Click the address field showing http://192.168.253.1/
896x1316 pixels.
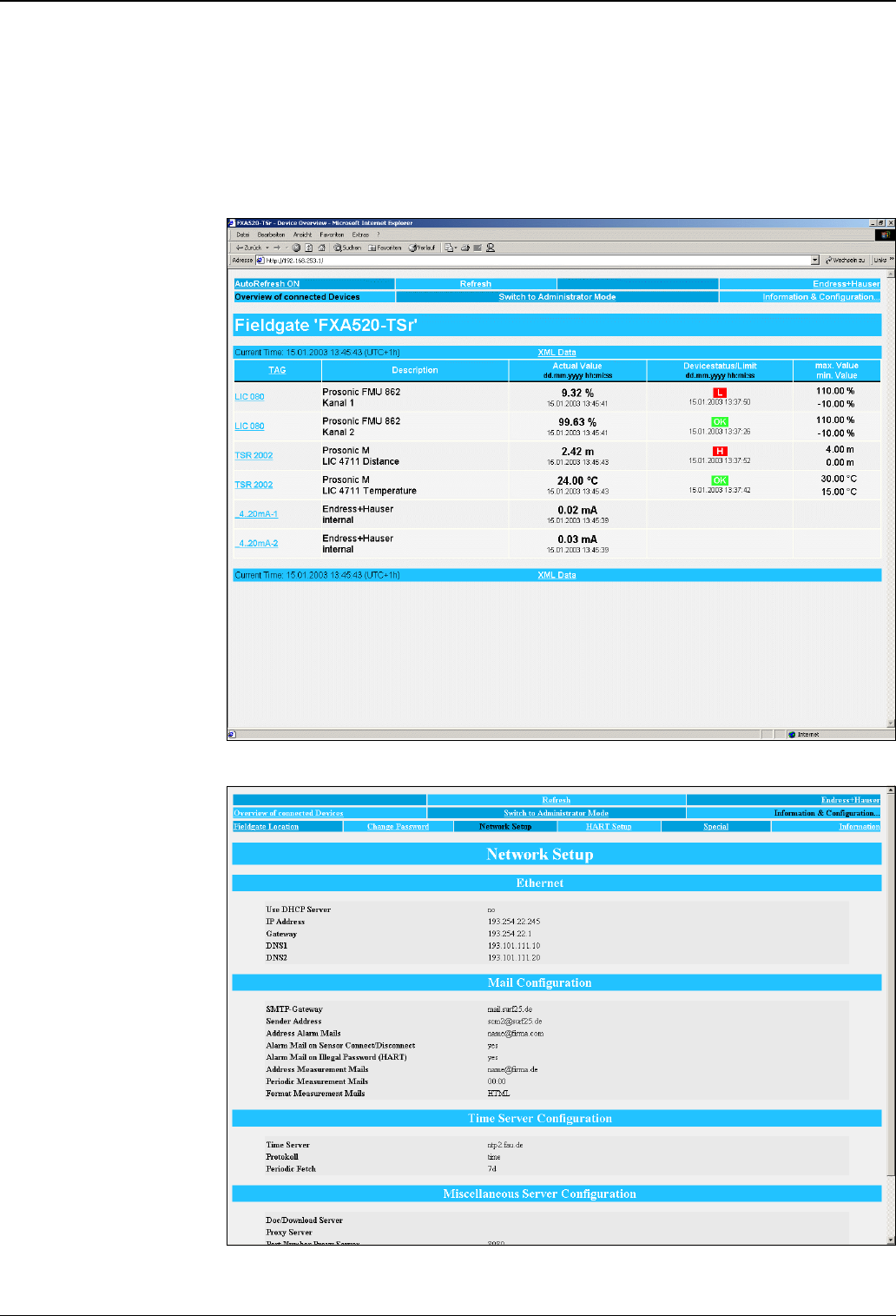[532, 260]
